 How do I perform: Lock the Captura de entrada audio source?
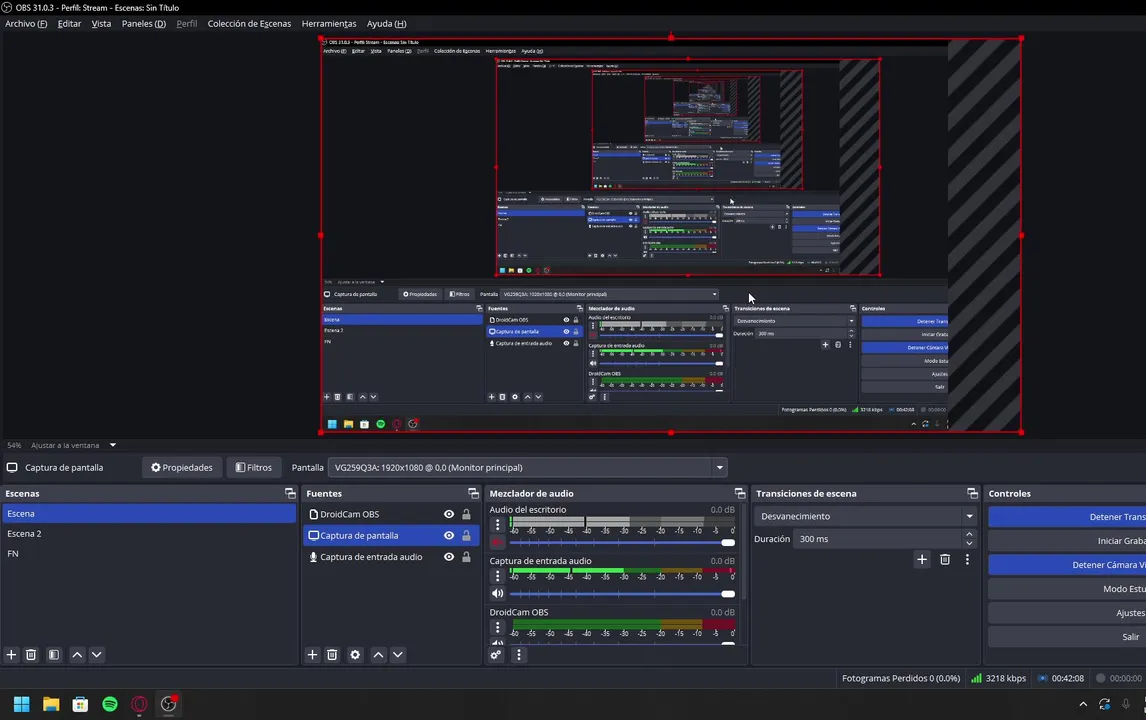466,557
